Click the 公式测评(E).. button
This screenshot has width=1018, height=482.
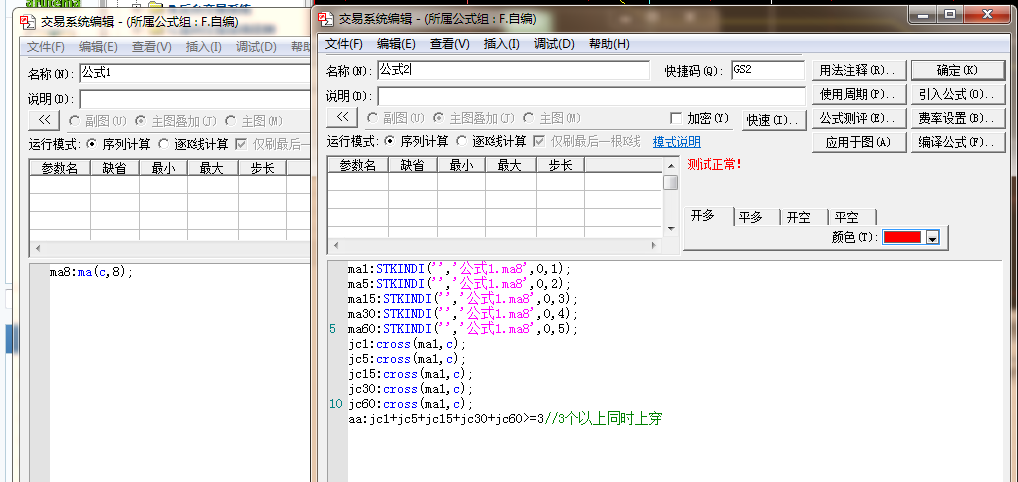pyautogui.click(x=858, y=118)
